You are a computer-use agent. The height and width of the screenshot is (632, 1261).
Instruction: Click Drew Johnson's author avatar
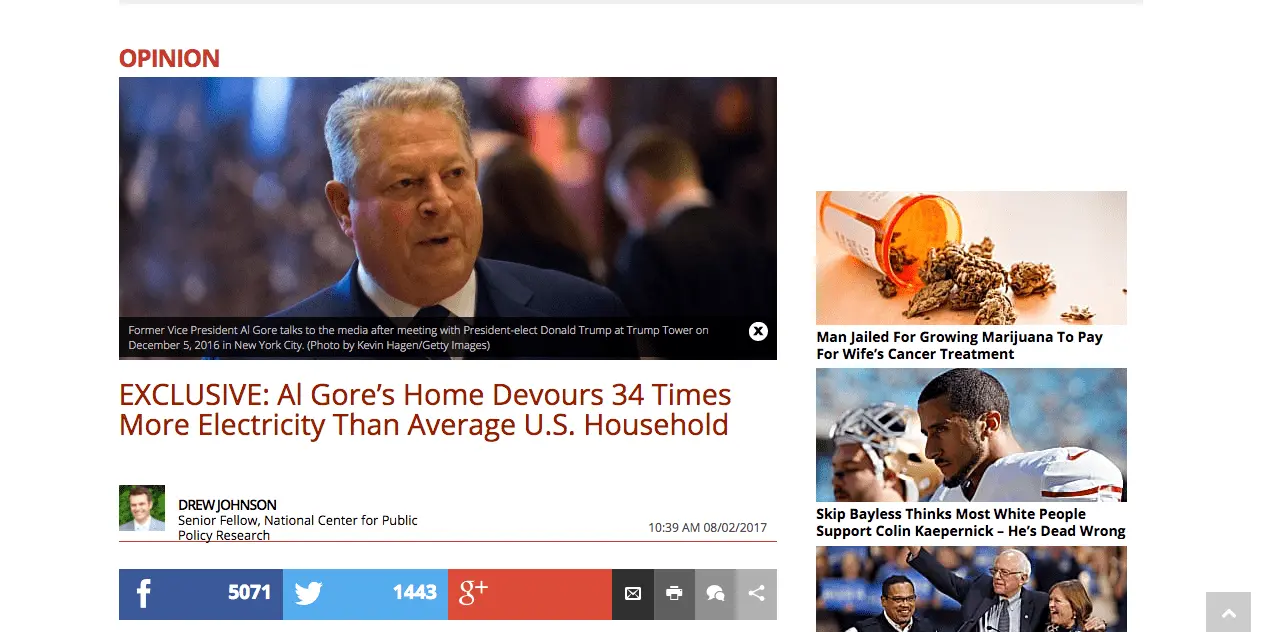pos(142,508)
